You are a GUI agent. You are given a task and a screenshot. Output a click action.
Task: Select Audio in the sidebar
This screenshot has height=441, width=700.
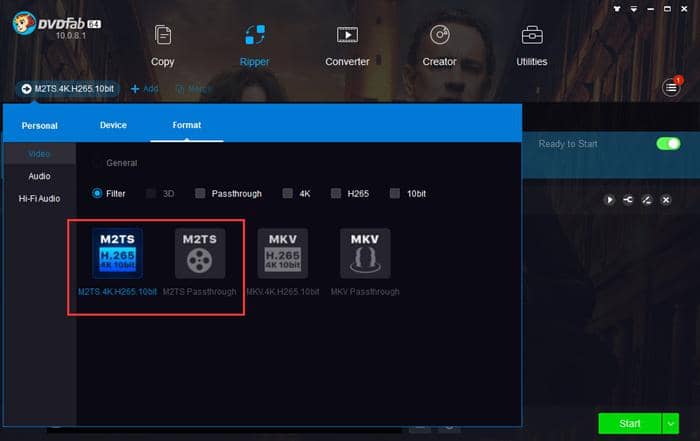pyautogui.click(x=39, y=176)
